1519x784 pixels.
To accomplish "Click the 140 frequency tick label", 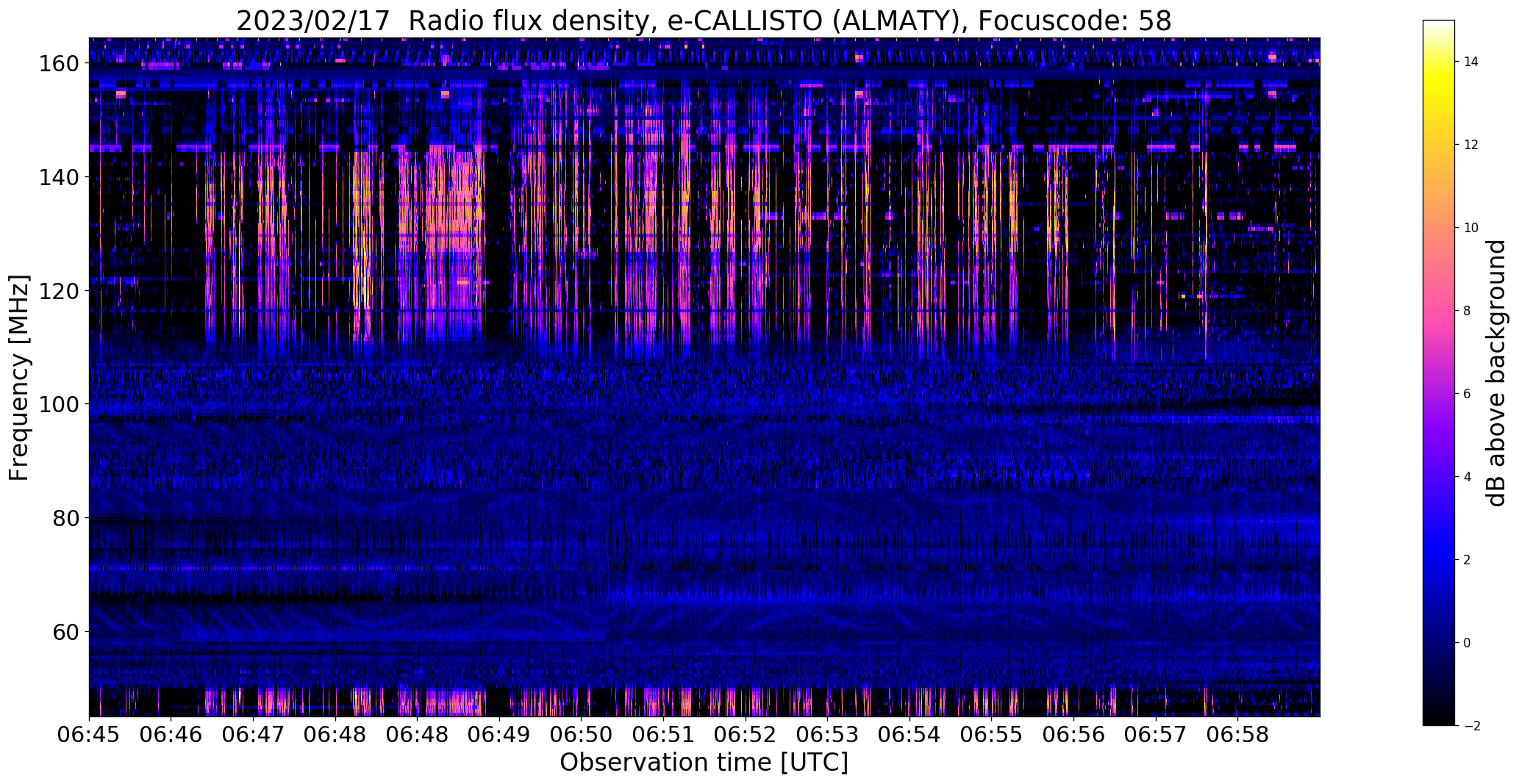I will pyautogui.click(x=57, y=177).
